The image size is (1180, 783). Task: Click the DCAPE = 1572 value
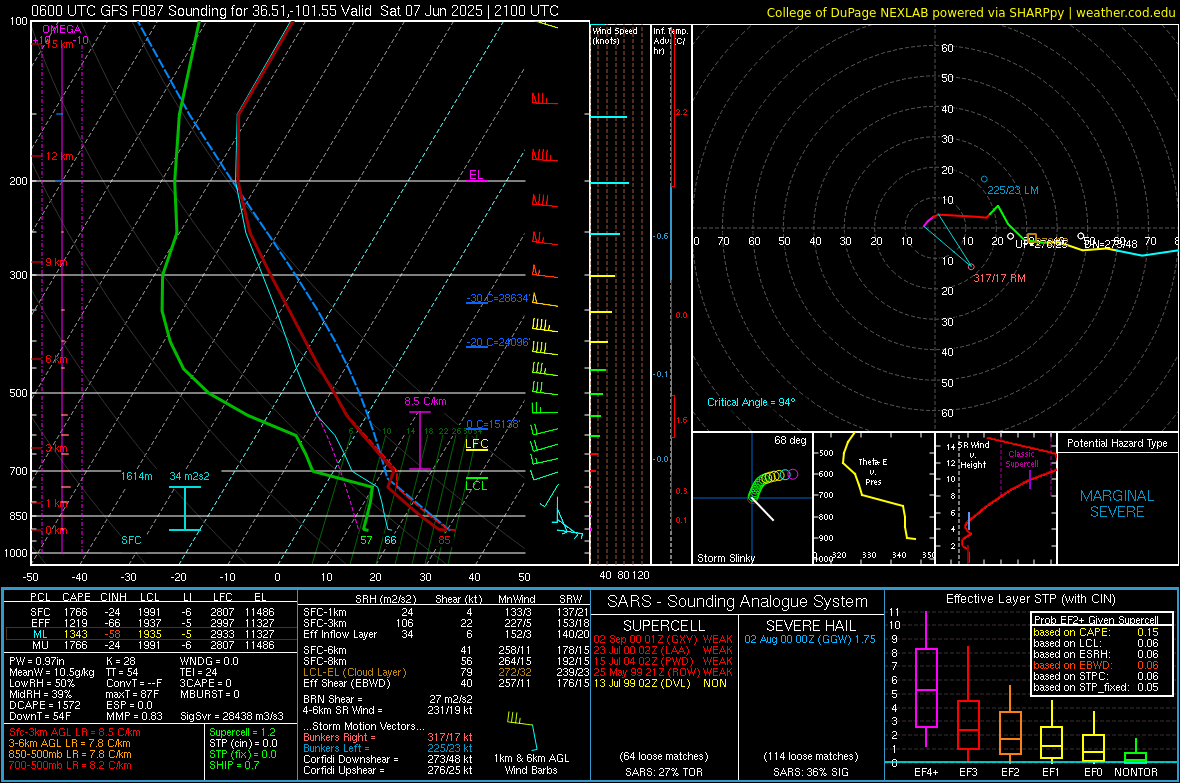tap(45, 705)
